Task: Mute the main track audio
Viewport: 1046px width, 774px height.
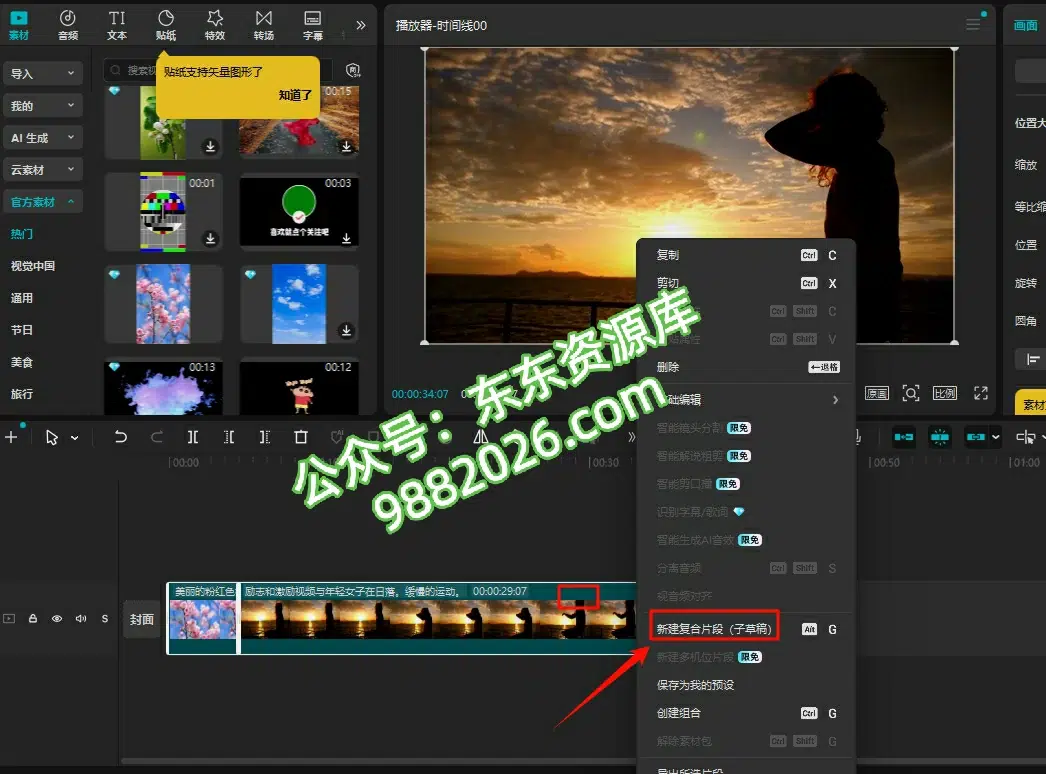Action: pos(81,619)
